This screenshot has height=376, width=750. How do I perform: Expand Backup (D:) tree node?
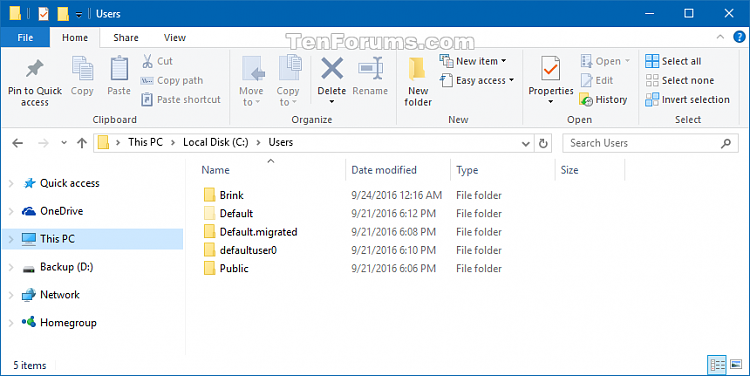pyautogui.click(x=11, y=267)
